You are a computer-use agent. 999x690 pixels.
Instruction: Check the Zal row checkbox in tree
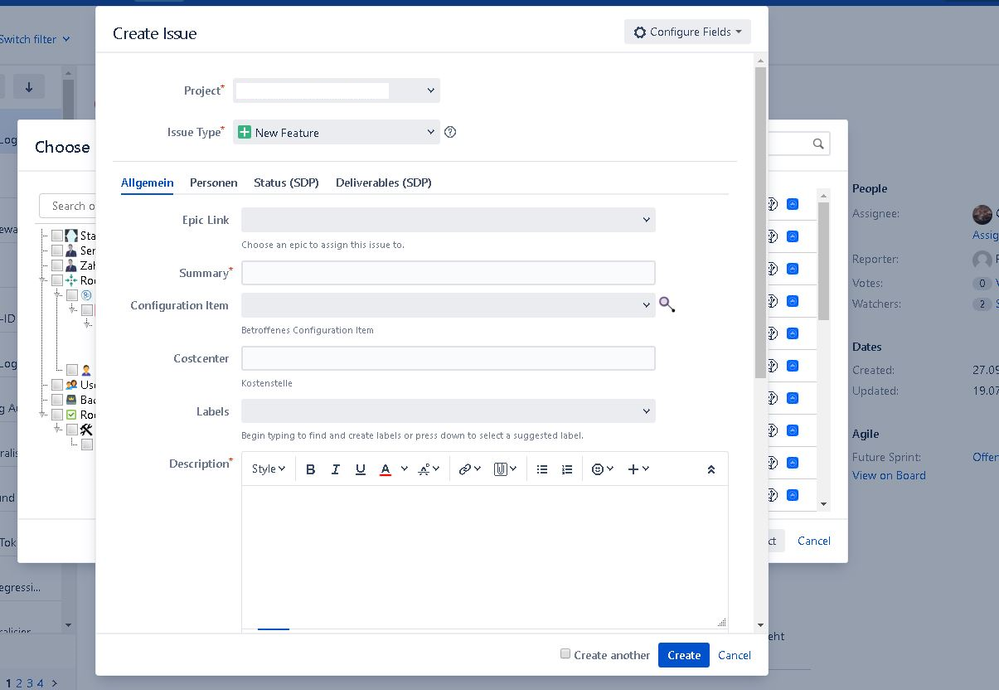pyautogui.click(x=57, y=266)
